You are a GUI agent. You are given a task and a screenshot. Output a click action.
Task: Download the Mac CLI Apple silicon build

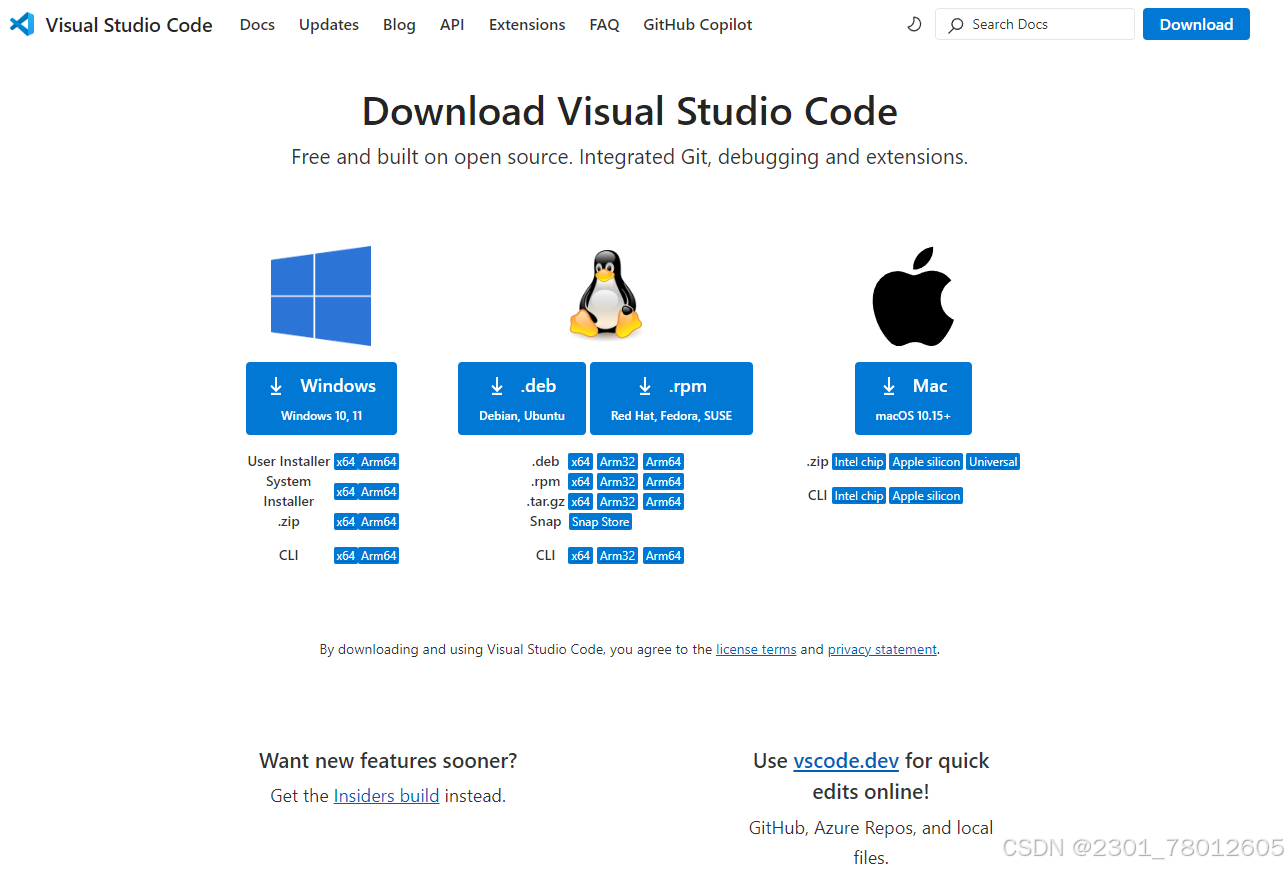pyautogui.click(x=927, y=496)
